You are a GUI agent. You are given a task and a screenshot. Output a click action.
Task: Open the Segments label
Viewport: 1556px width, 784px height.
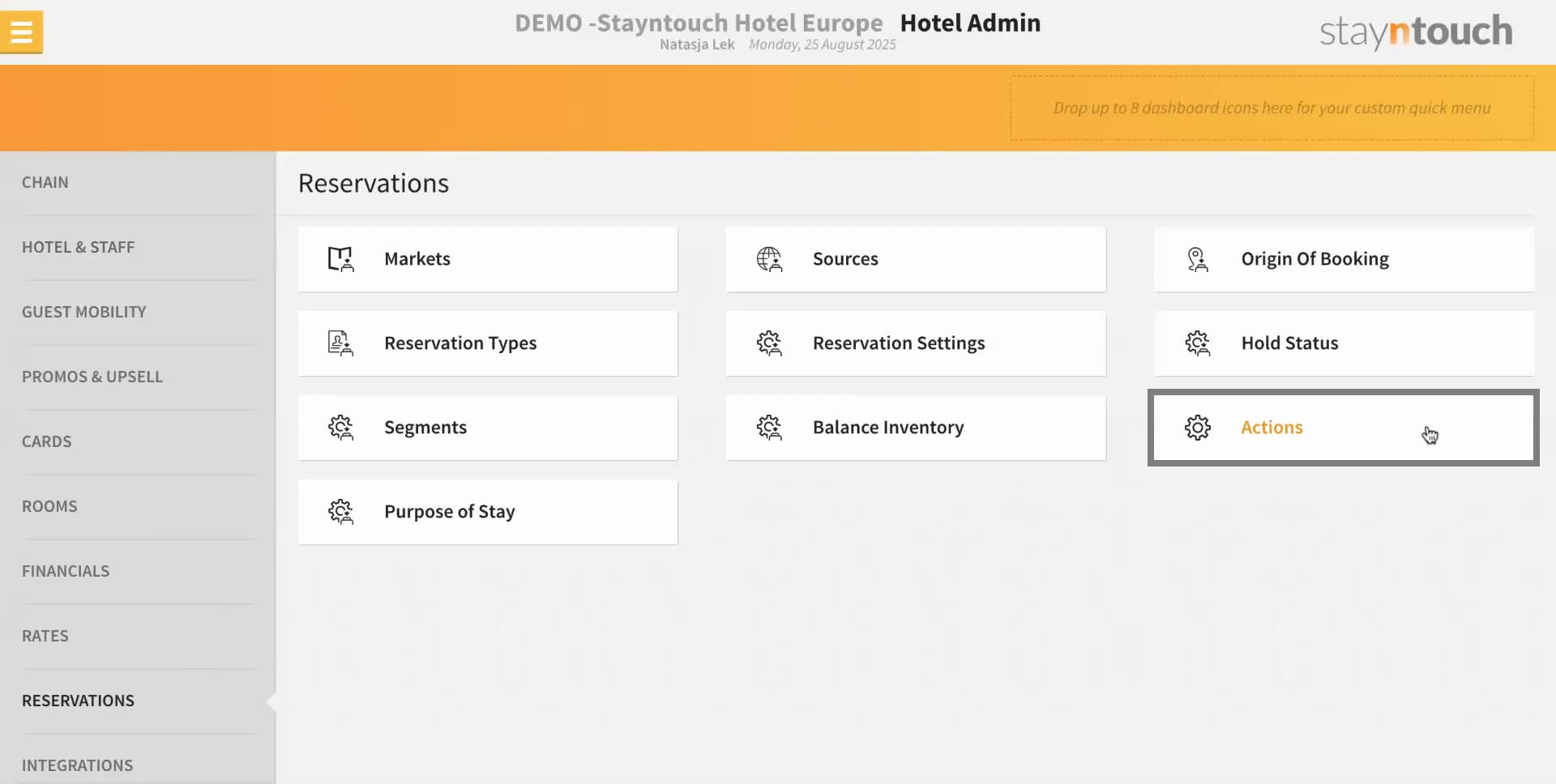(x=425, y=428)
